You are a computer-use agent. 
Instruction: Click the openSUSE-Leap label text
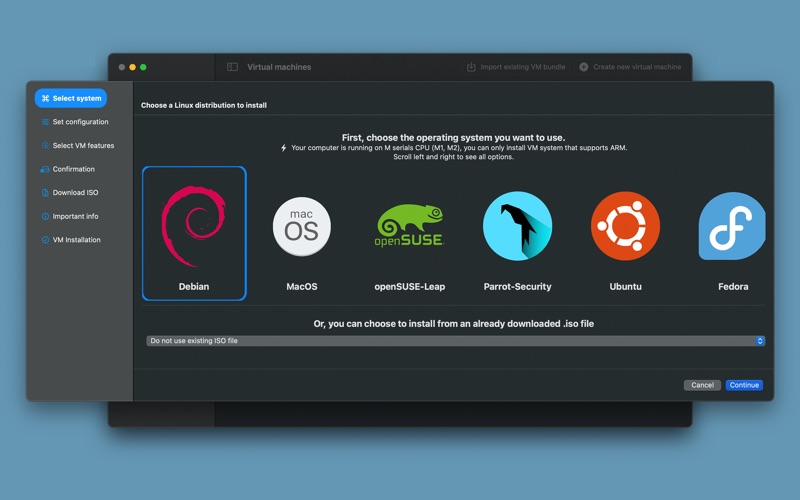410,287
